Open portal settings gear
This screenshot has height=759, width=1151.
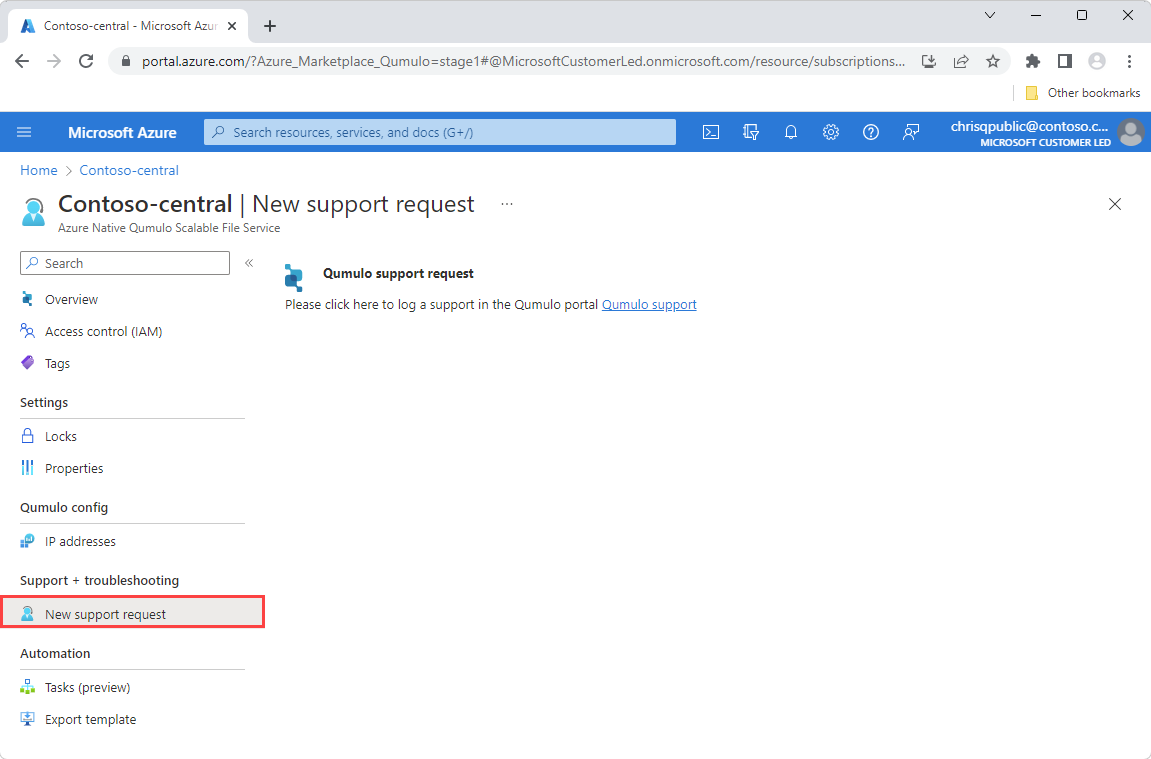coord(830,132)
